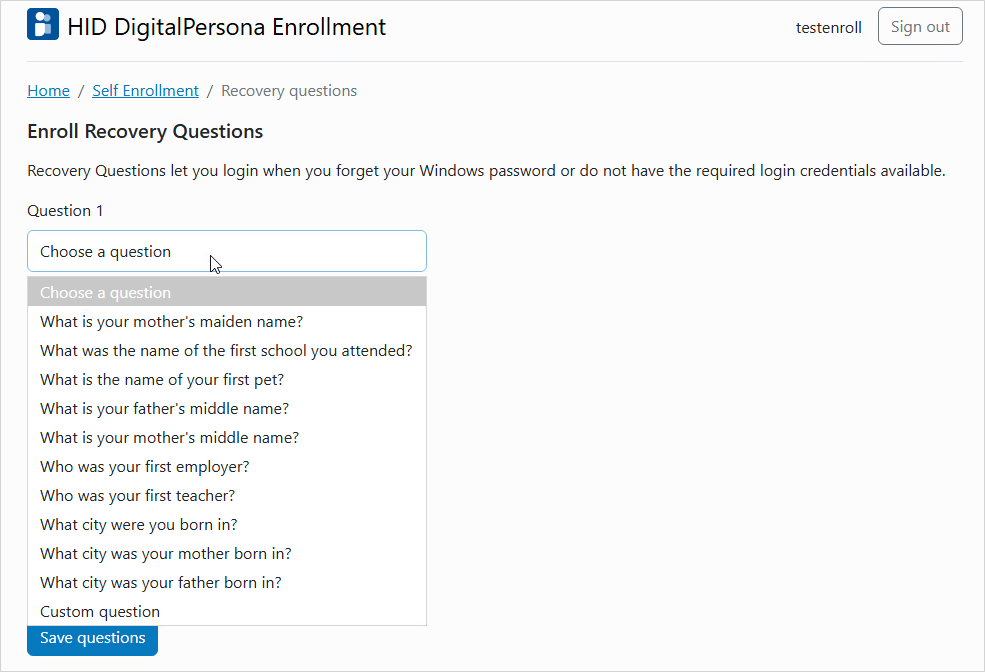Image resolution: width=985 pixels, height=672 pixels.
Task: Click the testenroll username in header
Action: (x=828, y=28)
